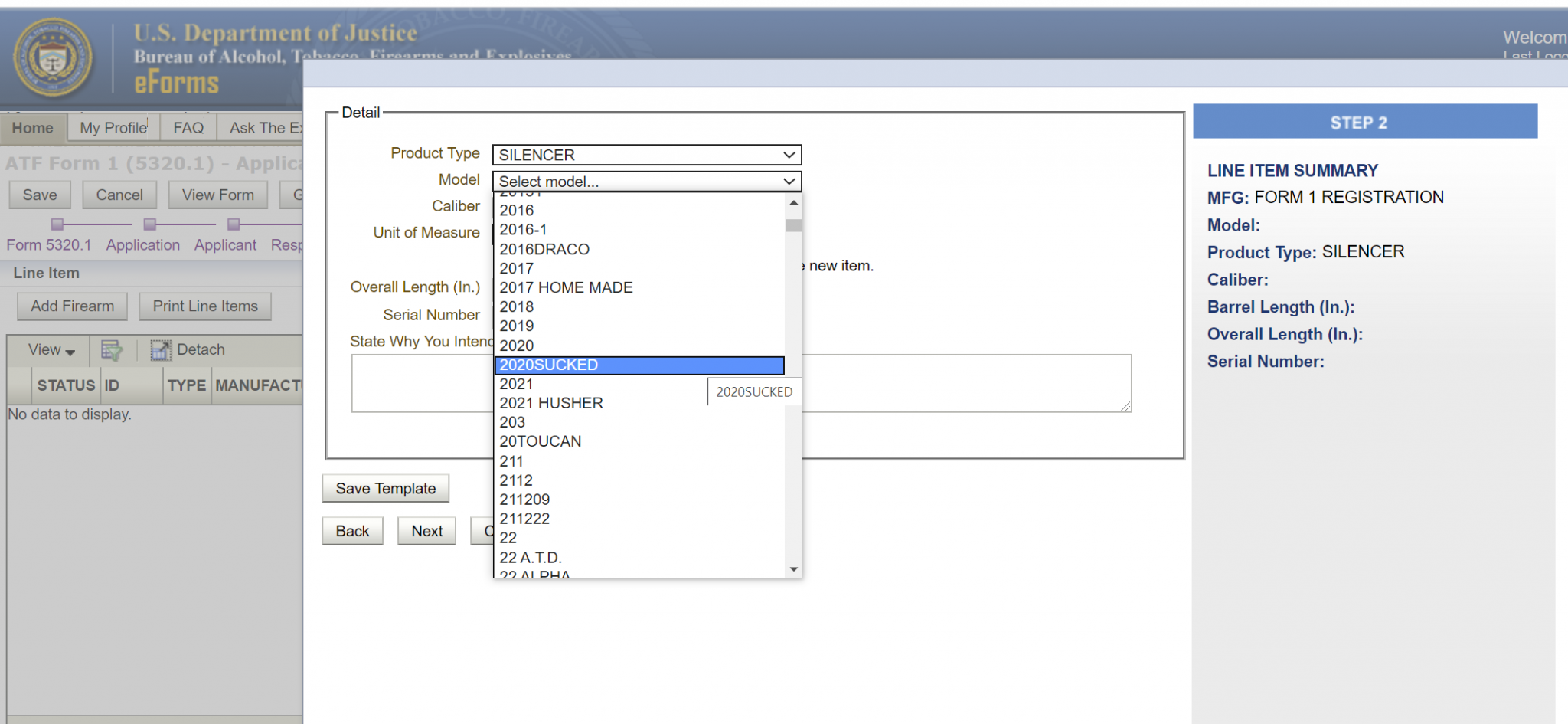Image resolution: width=1568 pixels, height=724 pixels.
Task: Select model 2016-1 from the list
Action: (639, 230)
